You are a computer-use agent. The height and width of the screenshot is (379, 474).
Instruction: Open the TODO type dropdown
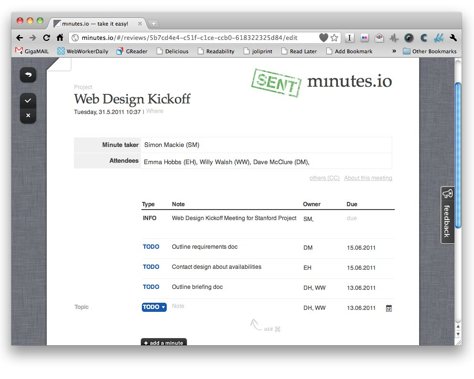[x=154, y=307]
